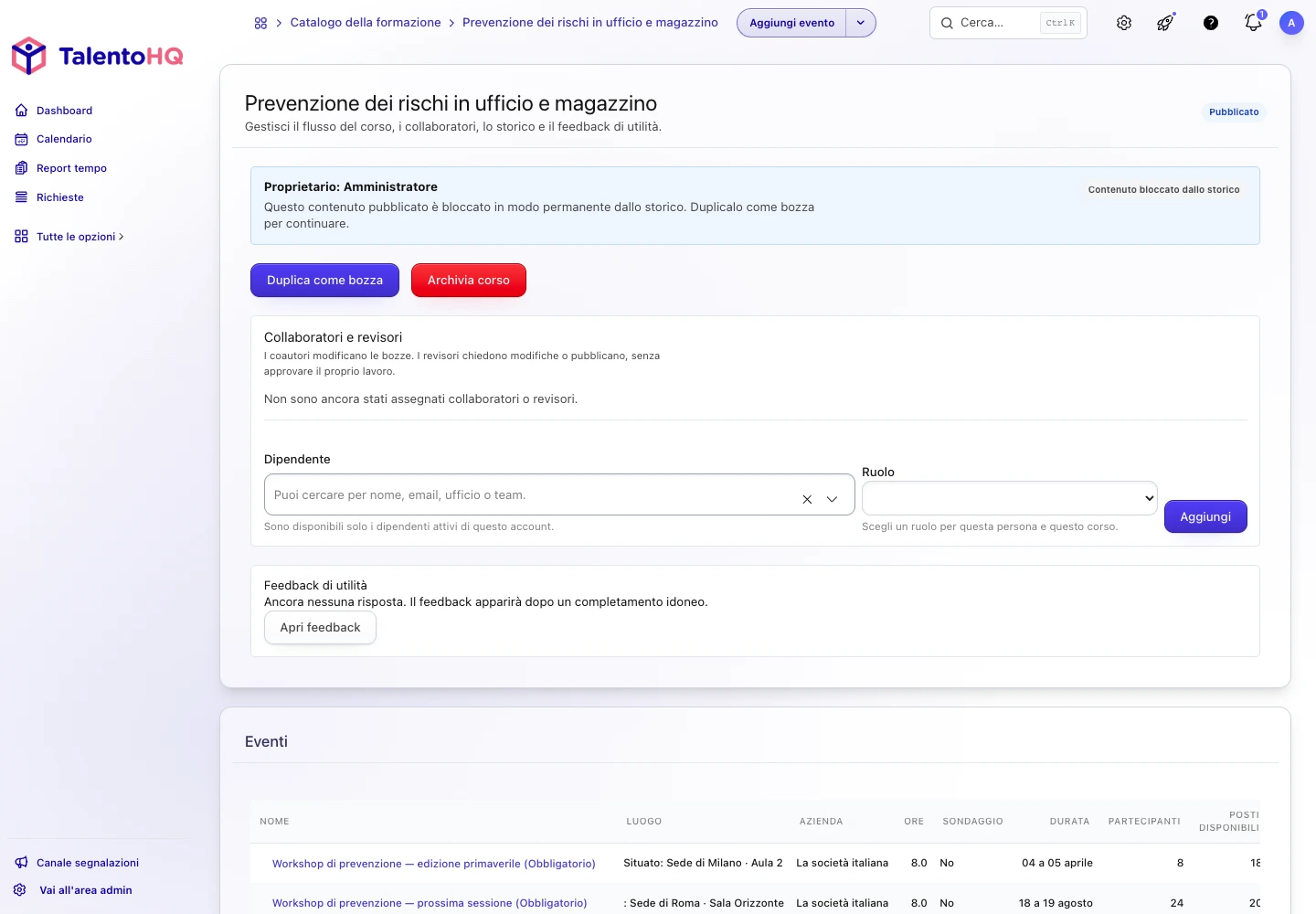This screenshot has width=1316, height=914.
Task: Expand the Dipendente dropdown chevron
Action: click(x=833, y=499)
